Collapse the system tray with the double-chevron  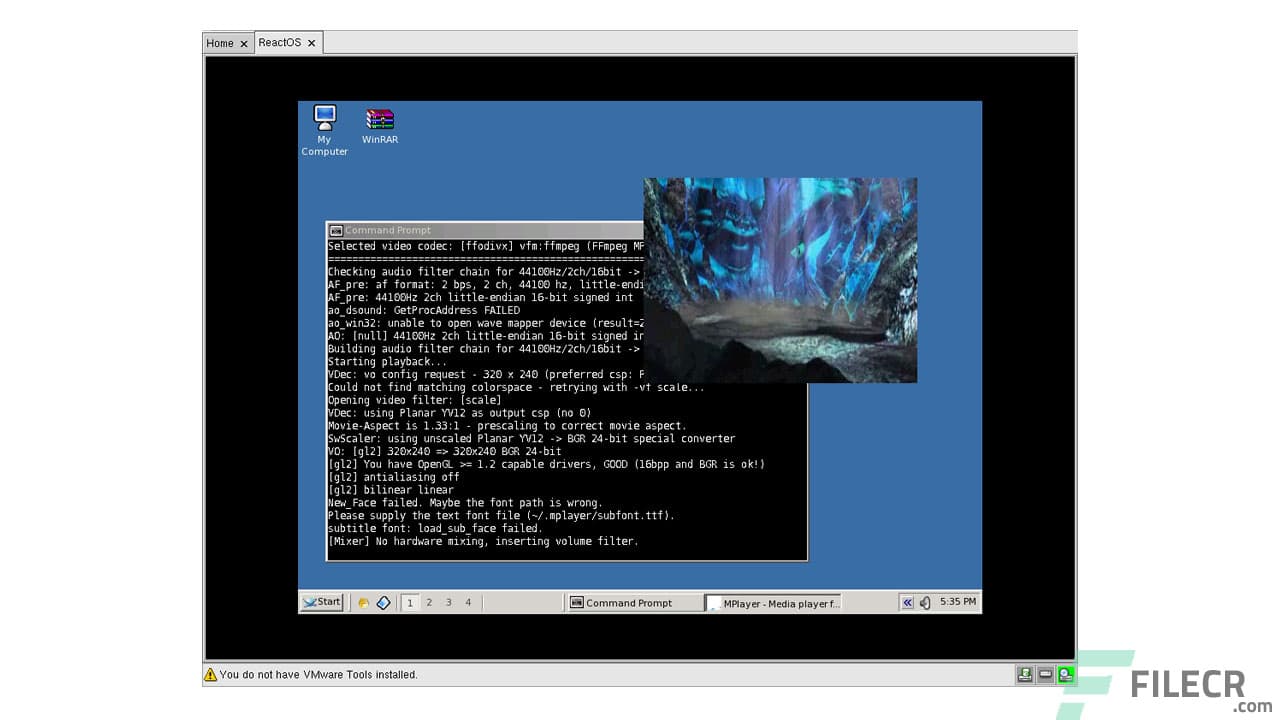(x=907, y=602)
